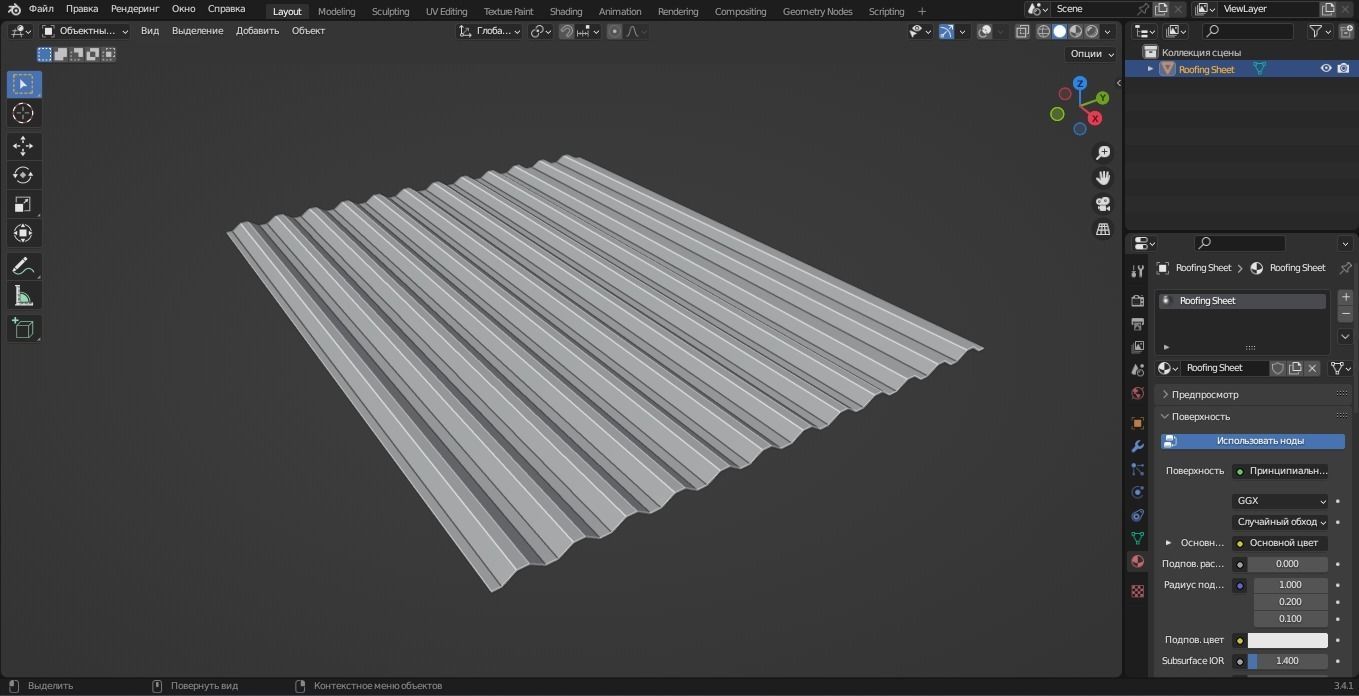1359x696 pixels.
Task: Hide the Roofing Sheet object via eye icon
Action: tap(1326, 68)
